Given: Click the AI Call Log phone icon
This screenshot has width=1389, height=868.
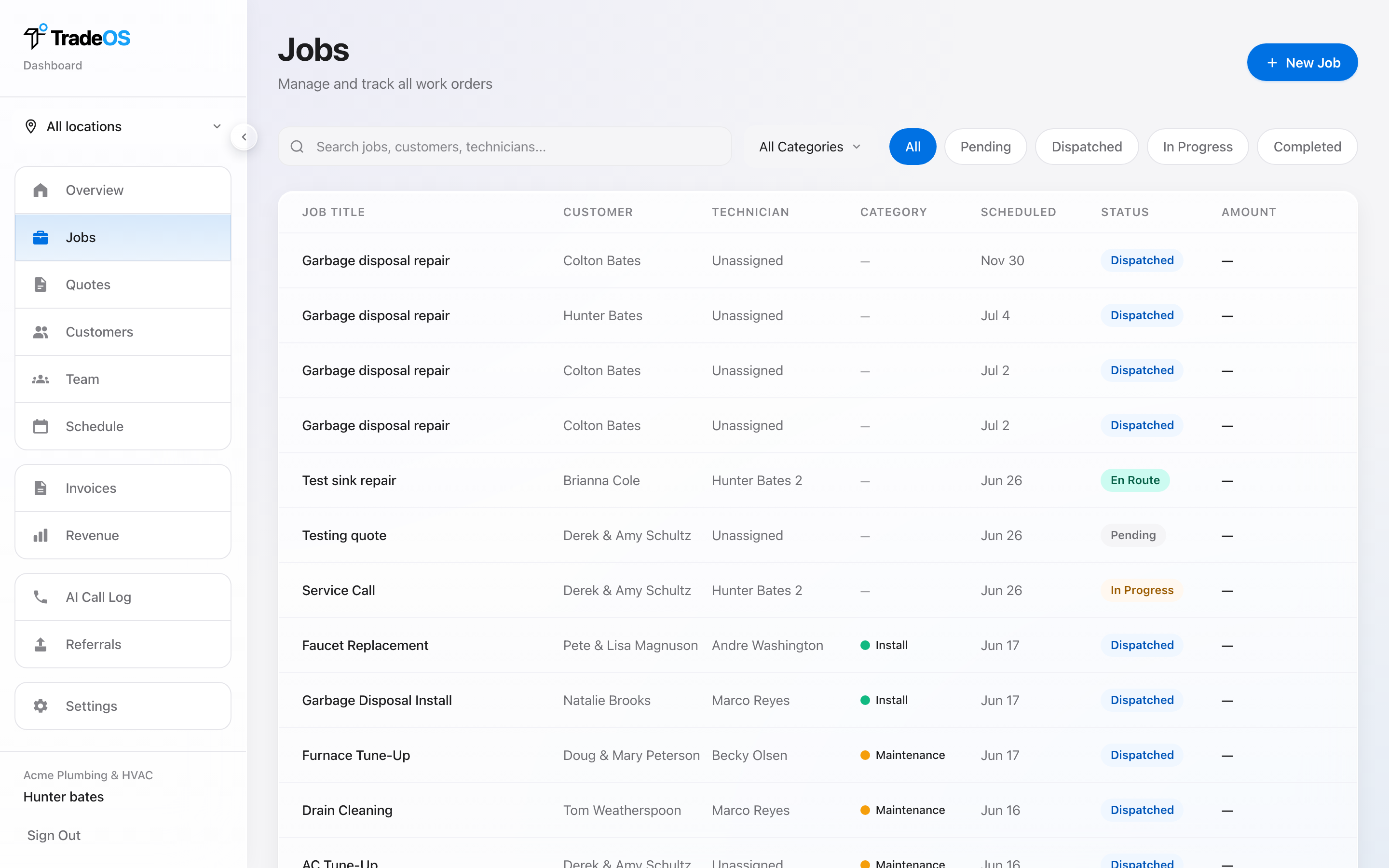Looking at the screenshot, I should 40,597.
